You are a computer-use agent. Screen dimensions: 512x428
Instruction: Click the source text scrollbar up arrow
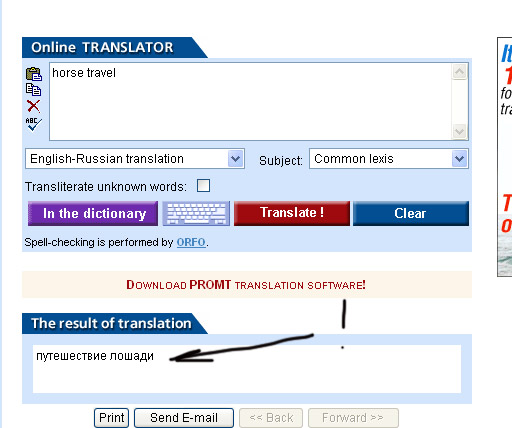(x=460, y=72)
